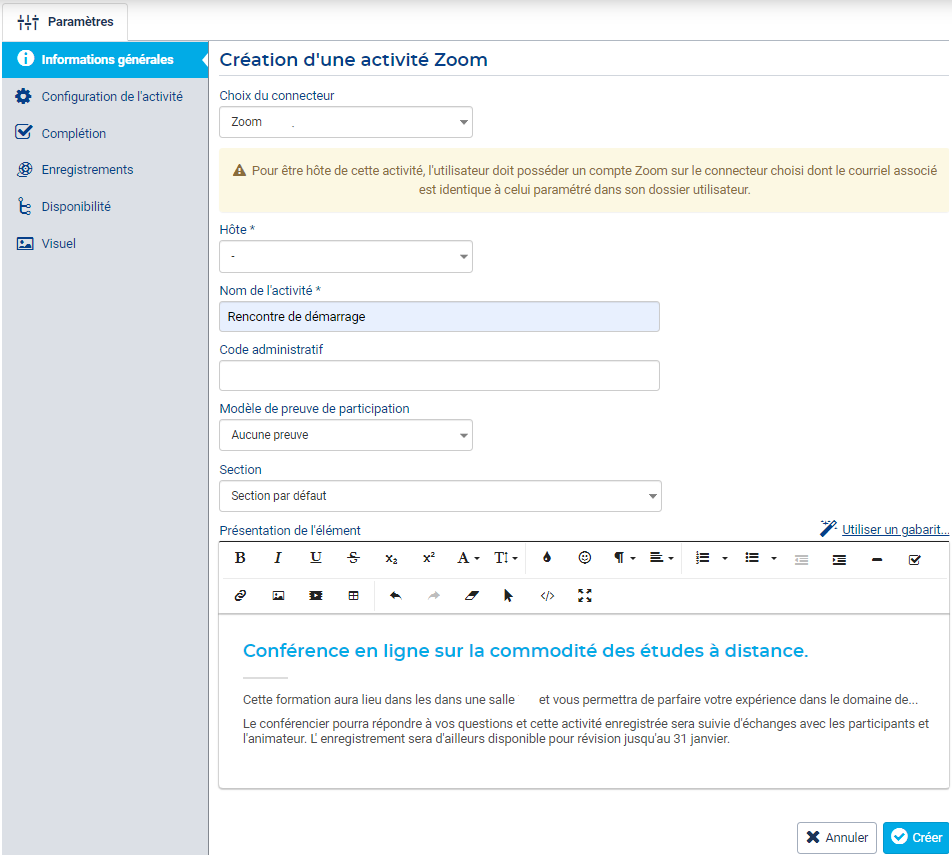This screenshot has height=855, width=952.
Task: Open the Complétion section
Action: [105, 133]
